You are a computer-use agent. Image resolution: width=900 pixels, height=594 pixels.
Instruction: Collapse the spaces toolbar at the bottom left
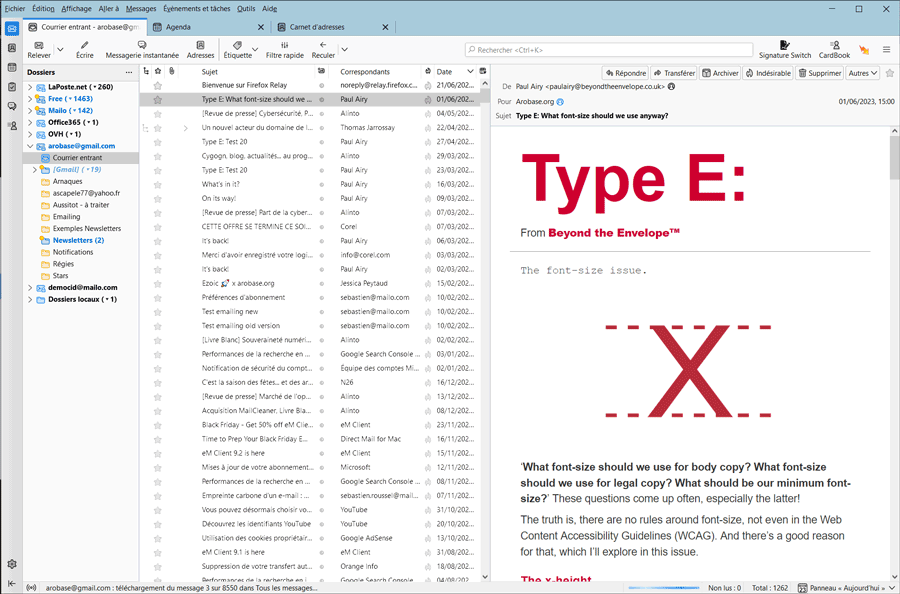11,583
